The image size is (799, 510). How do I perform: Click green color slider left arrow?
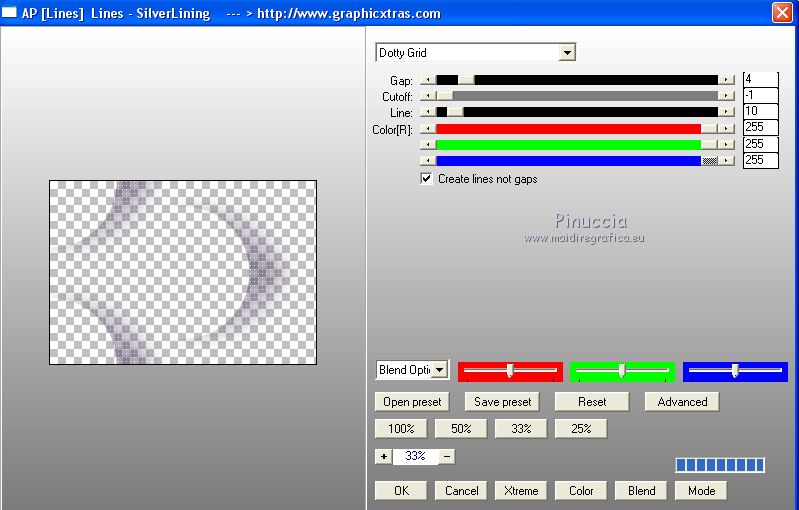428,145
